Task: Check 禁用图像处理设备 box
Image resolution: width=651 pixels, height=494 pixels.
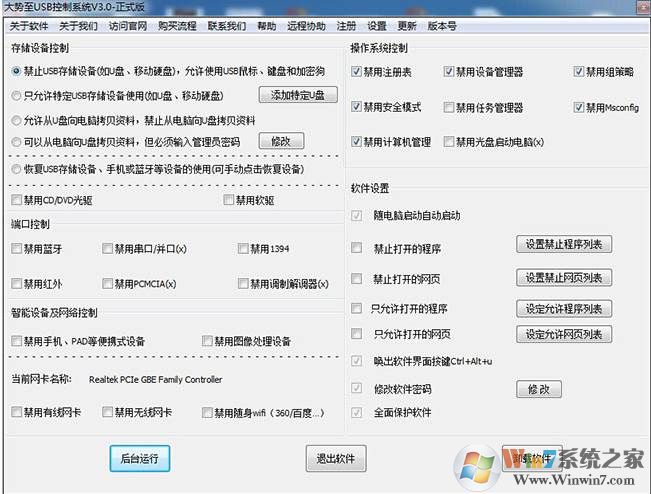Action: point(207,341)
